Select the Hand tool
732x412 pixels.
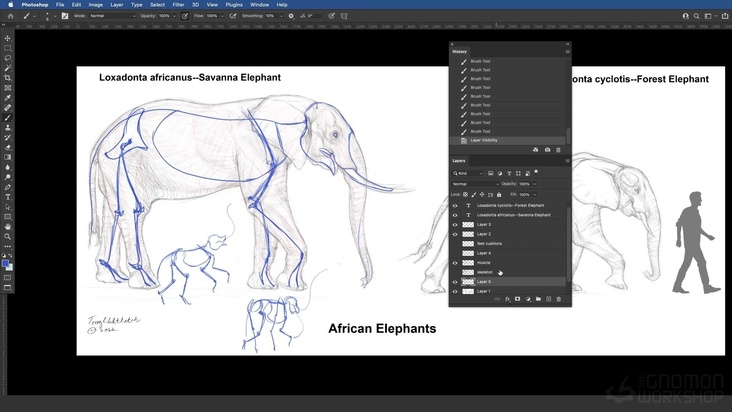click(7, 227)
